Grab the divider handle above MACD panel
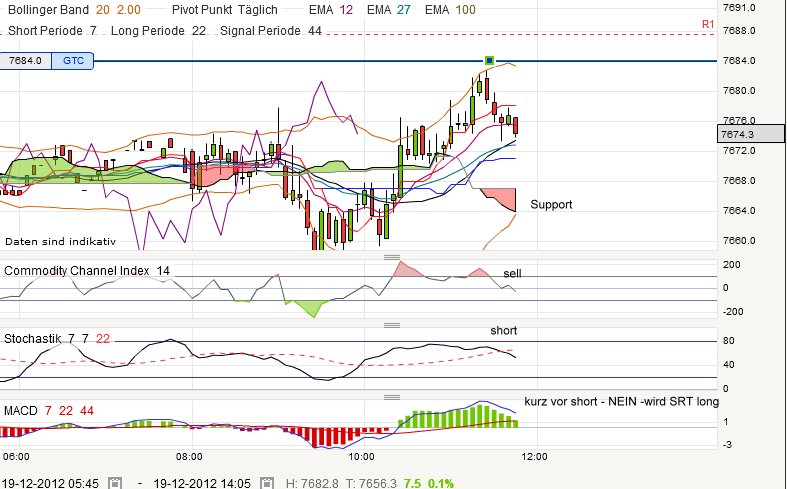Viewport: 787px width, 489px height. [x=391, y=397]
